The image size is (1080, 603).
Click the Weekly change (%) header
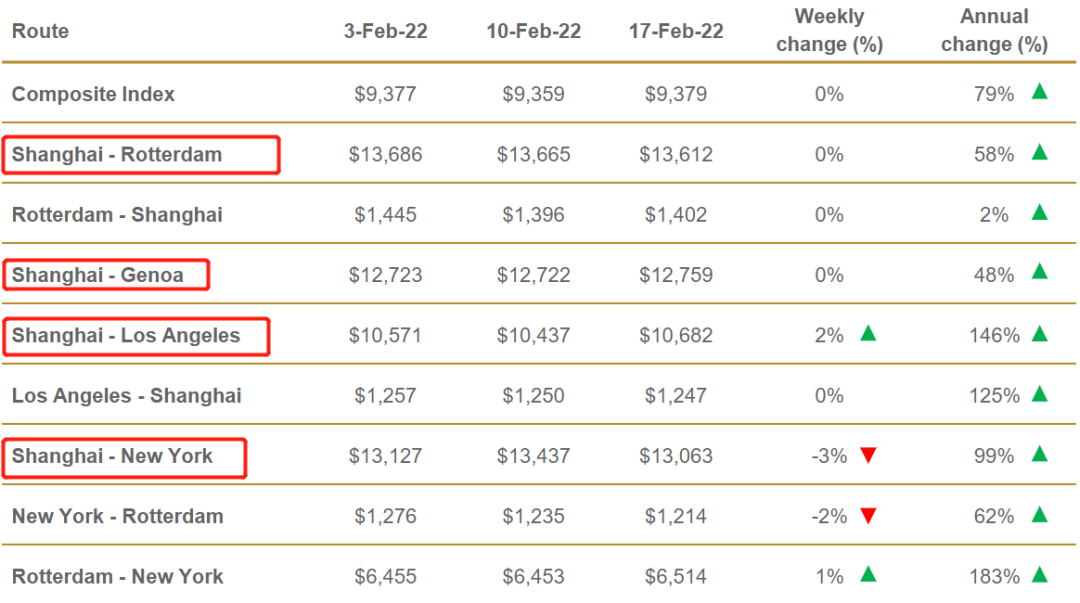[829, 31]
